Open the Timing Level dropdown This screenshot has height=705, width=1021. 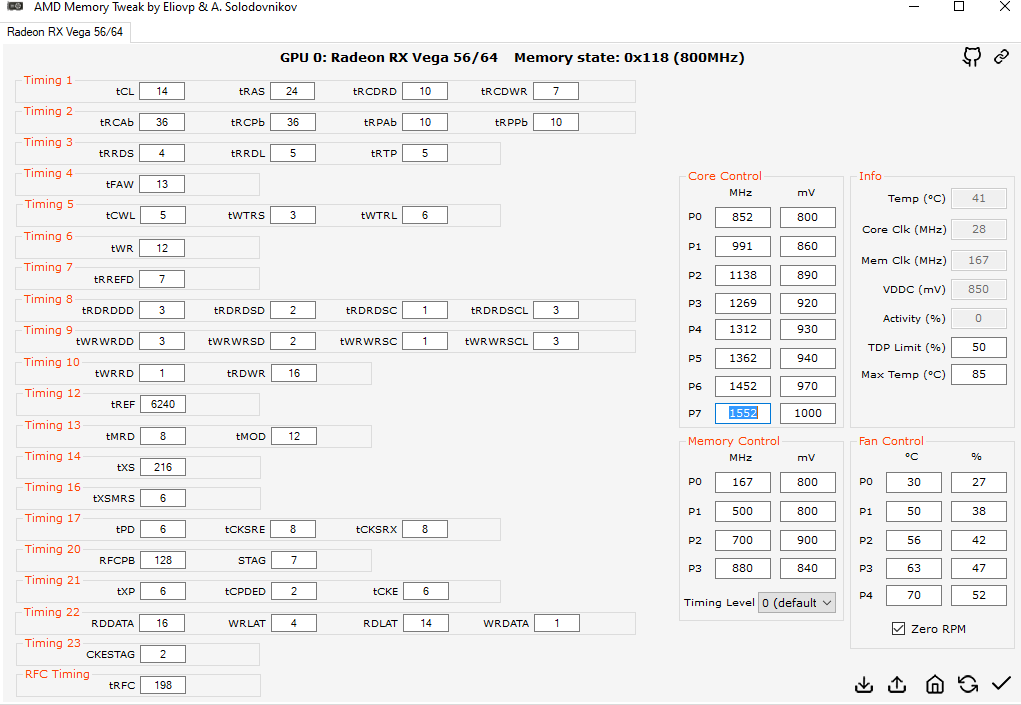coord(796,603)
